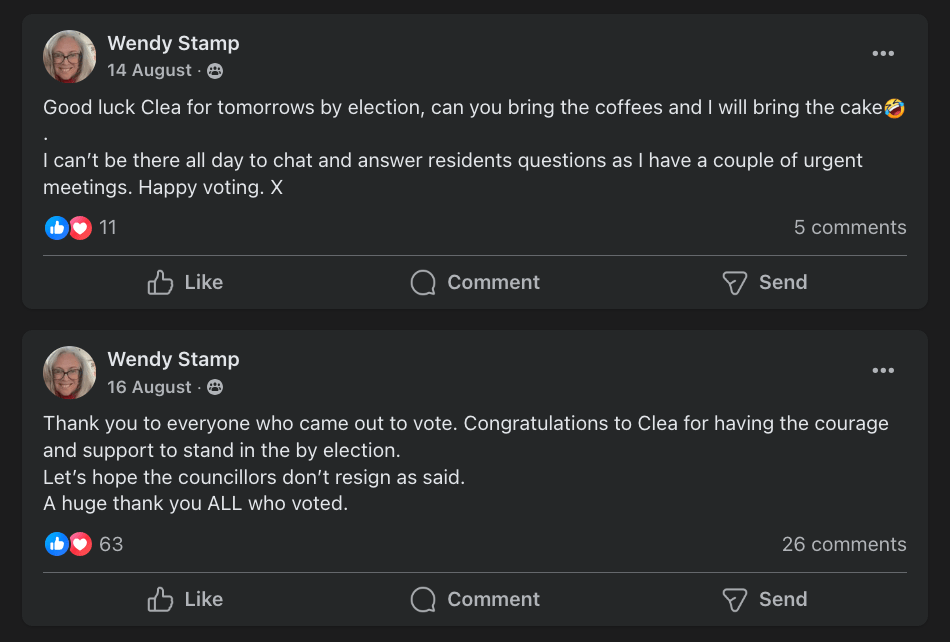Click the blue like reaction icon beside count 63

(x=57, y=545)
